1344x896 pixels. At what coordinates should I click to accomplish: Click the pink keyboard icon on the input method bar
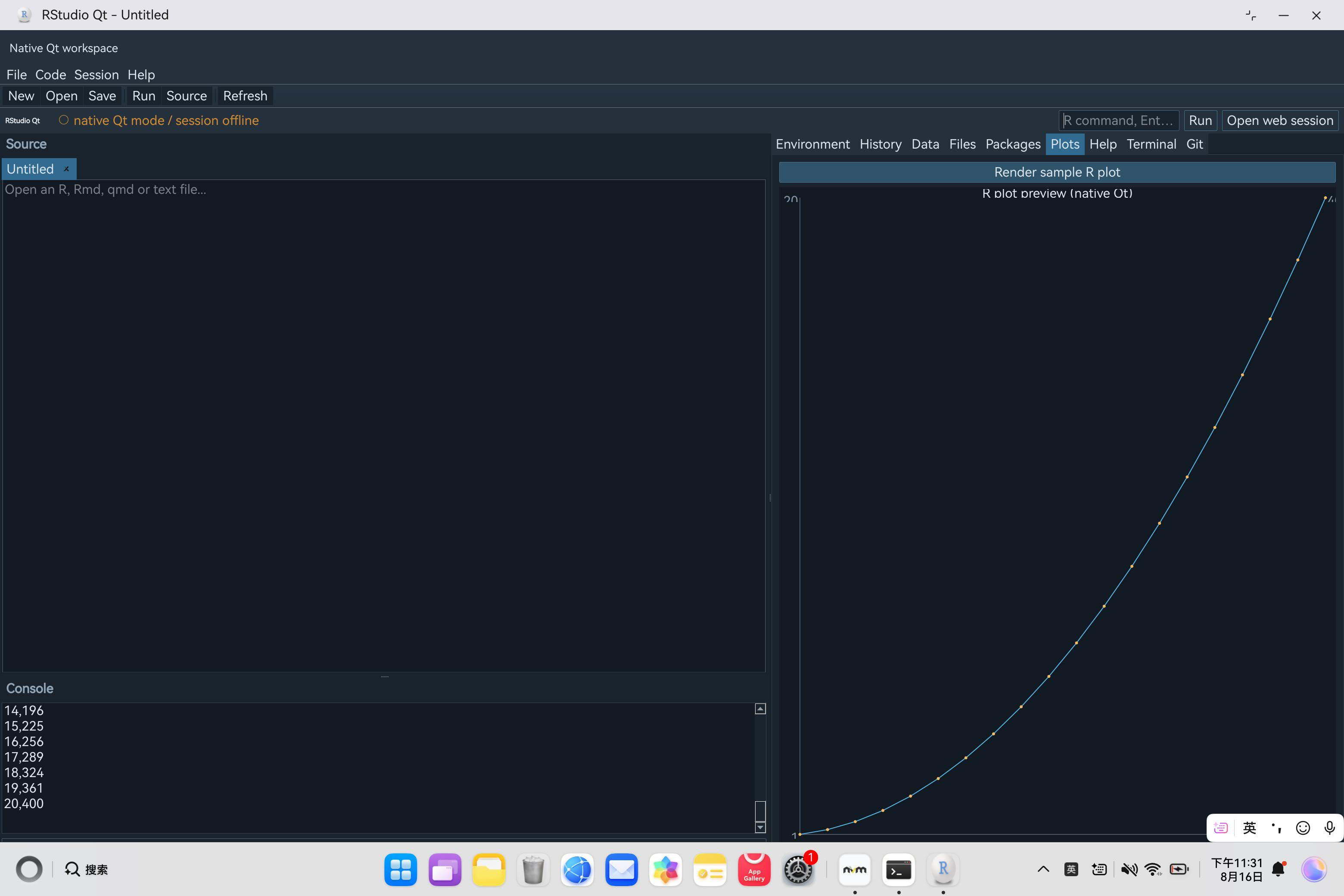click(x=1220, y=828)
